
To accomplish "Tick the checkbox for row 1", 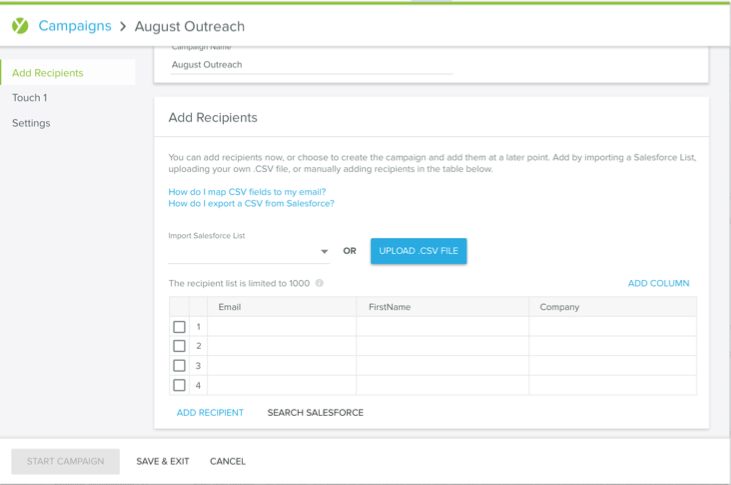I will [x=179, y=326].
